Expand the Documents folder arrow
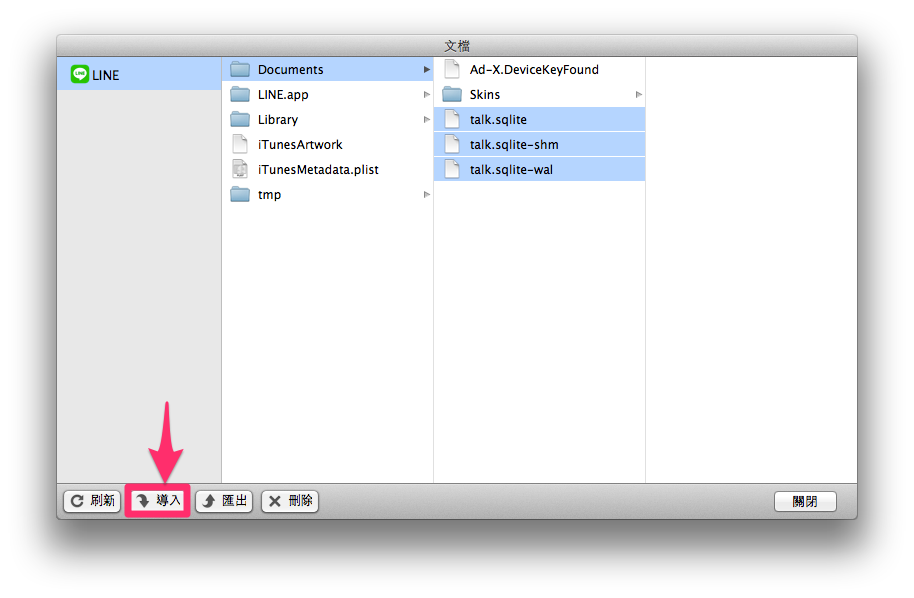914x598 pixels. [x=427, y=69]
